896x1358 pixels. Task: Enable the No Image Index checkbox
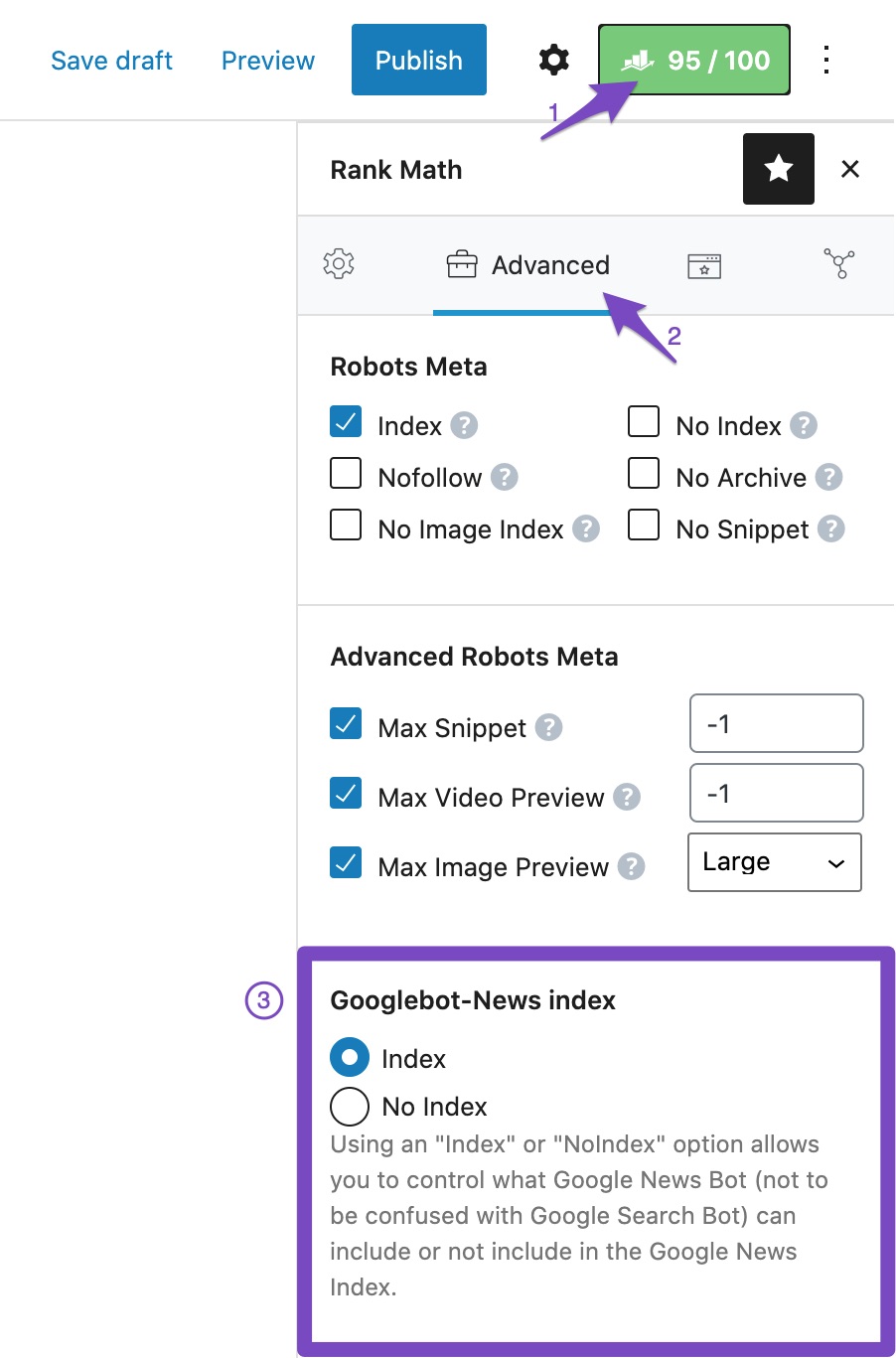coord(346,525)
